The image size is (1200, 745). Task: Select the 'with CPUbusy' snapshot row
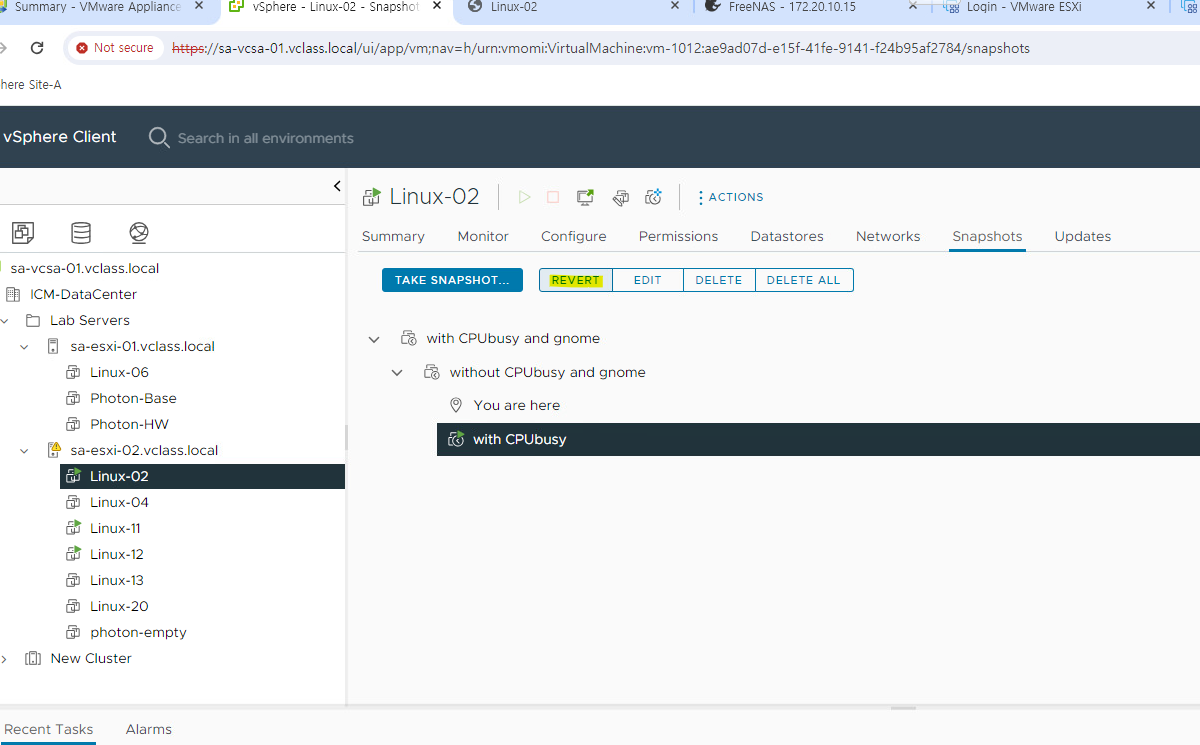818,439
